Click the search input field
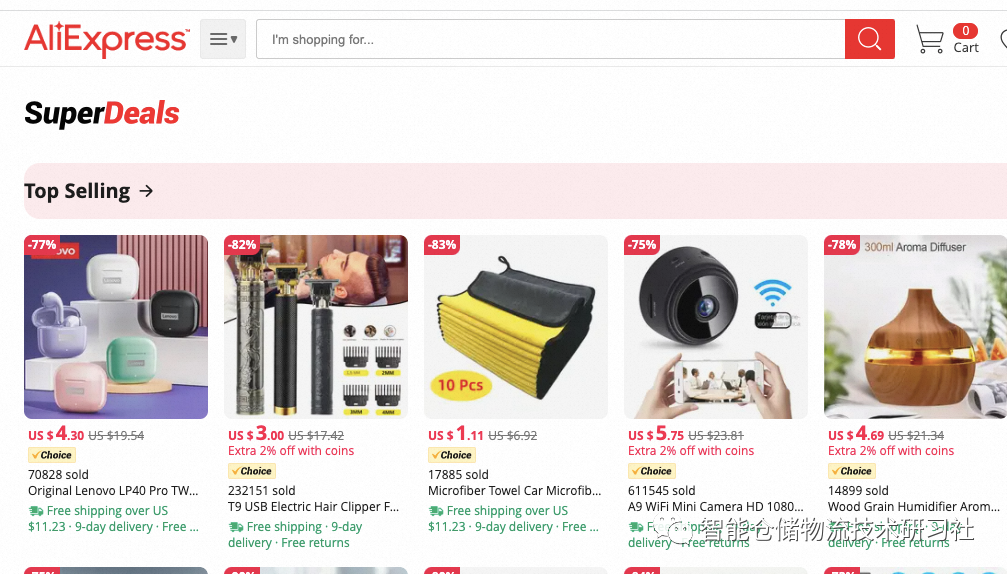The height and width of the screenshot is (574, 1007). pos(550,39)
